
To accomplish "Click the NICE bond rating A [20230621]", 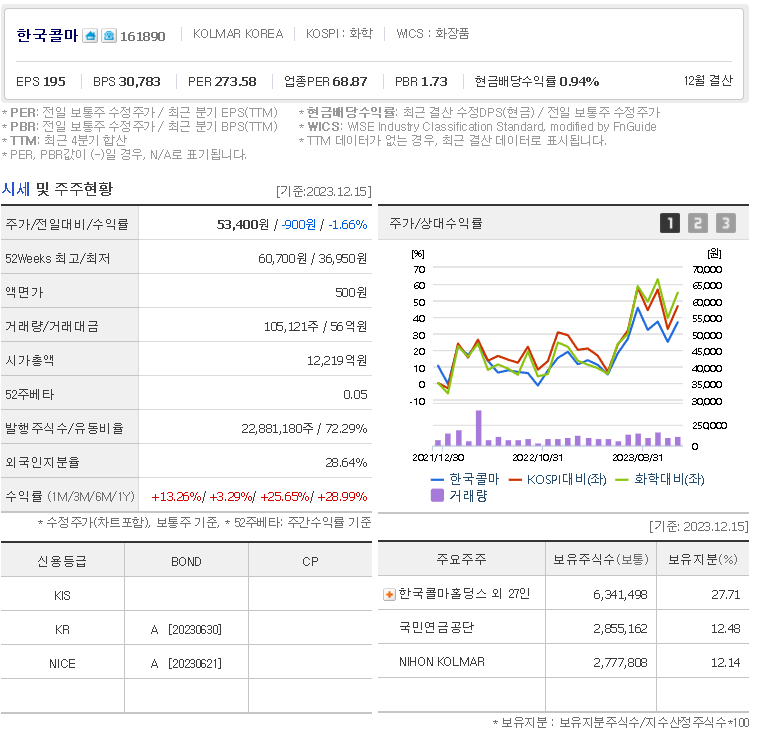I will [x=186, y=664].
